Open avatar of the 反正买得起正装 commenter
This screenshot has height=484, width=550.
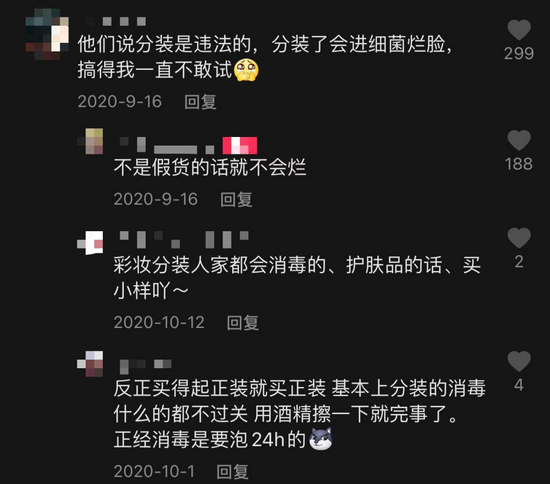[x=90, y=364]
